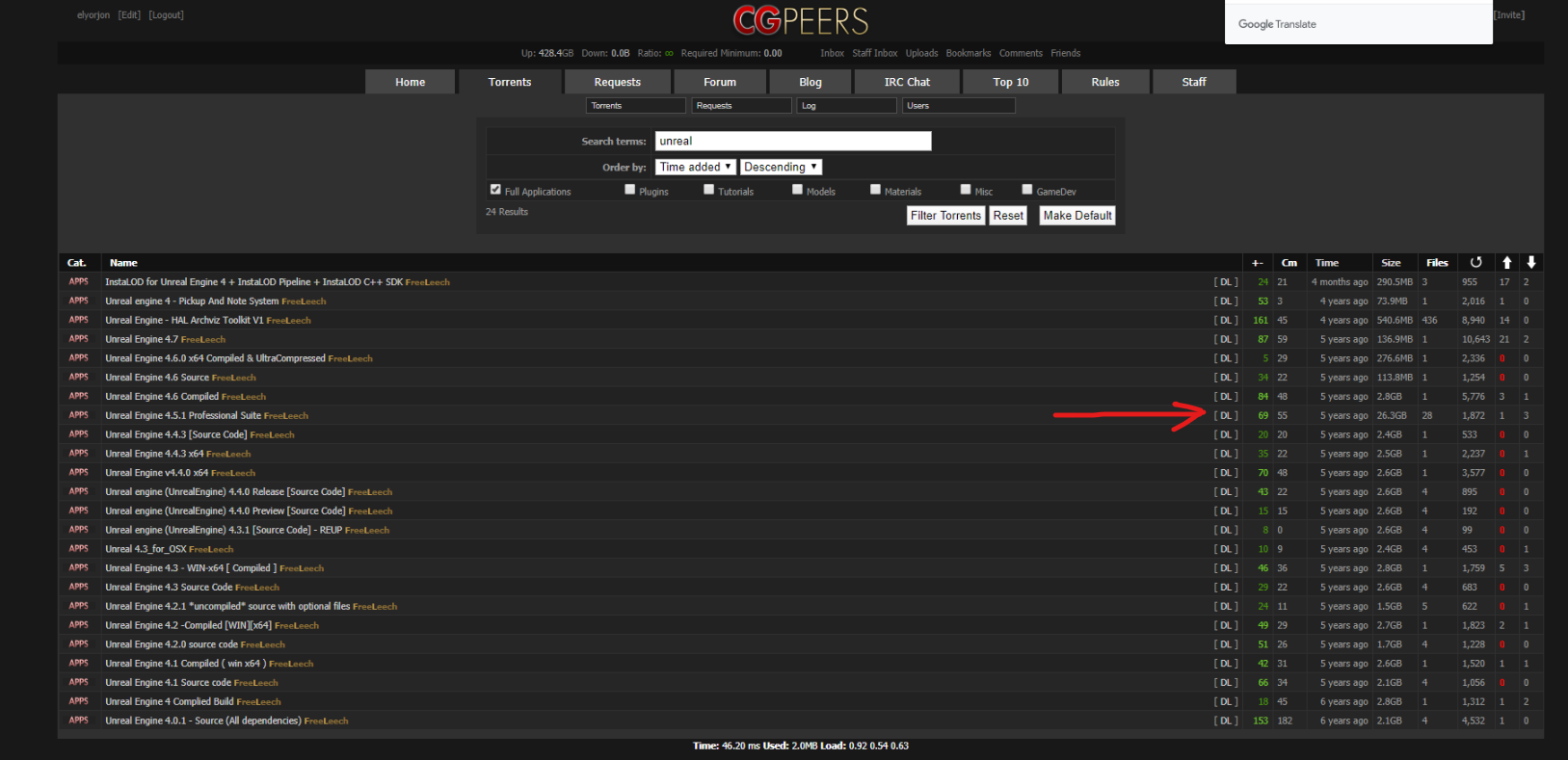Download Unreal Engine 4.5.1 Professional Suite via DL
This screenshot has height=760, width=1568.
[x=1226, y=415]
